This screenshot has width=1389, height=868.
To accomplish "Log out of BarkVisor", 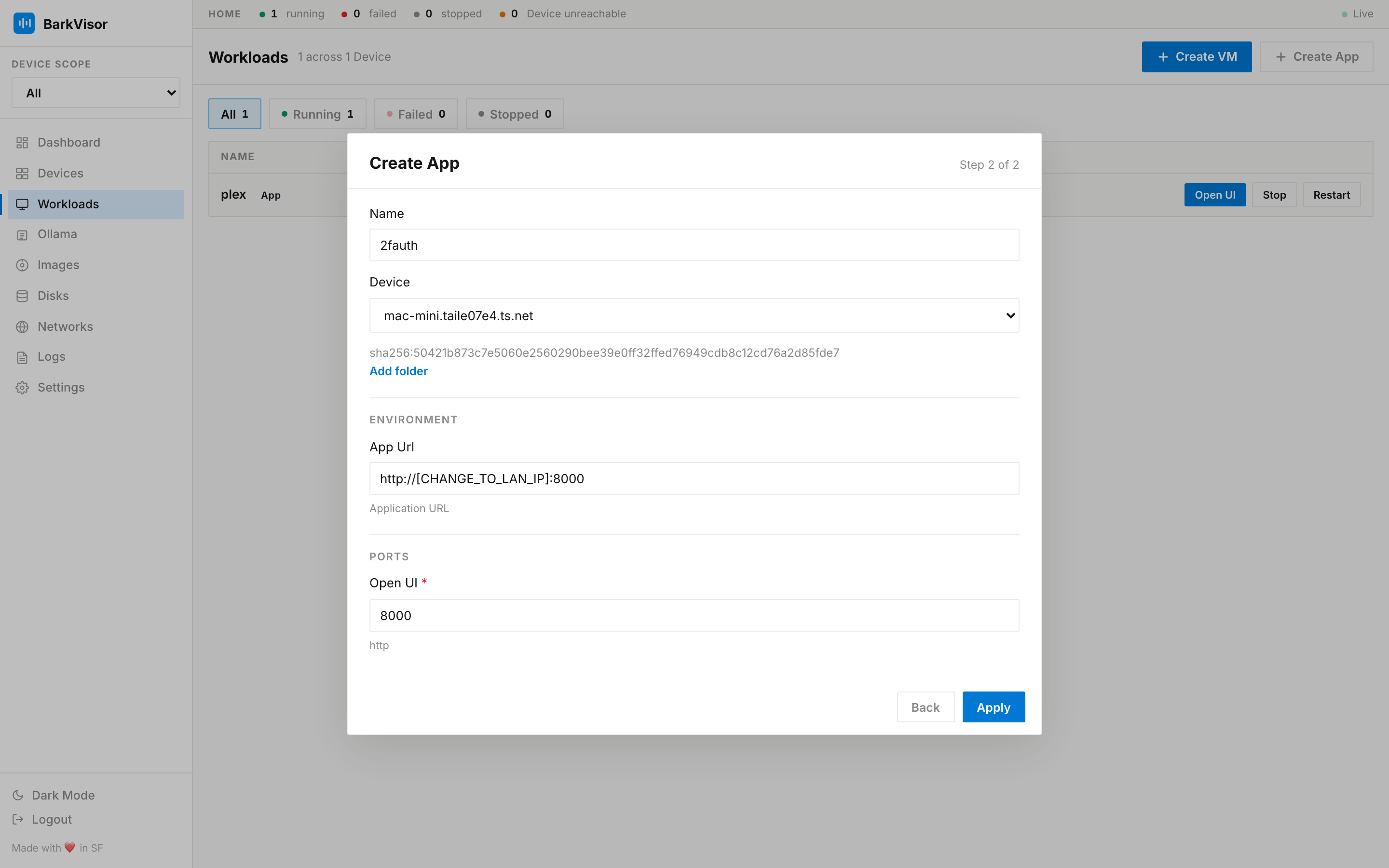I will 42,819.
